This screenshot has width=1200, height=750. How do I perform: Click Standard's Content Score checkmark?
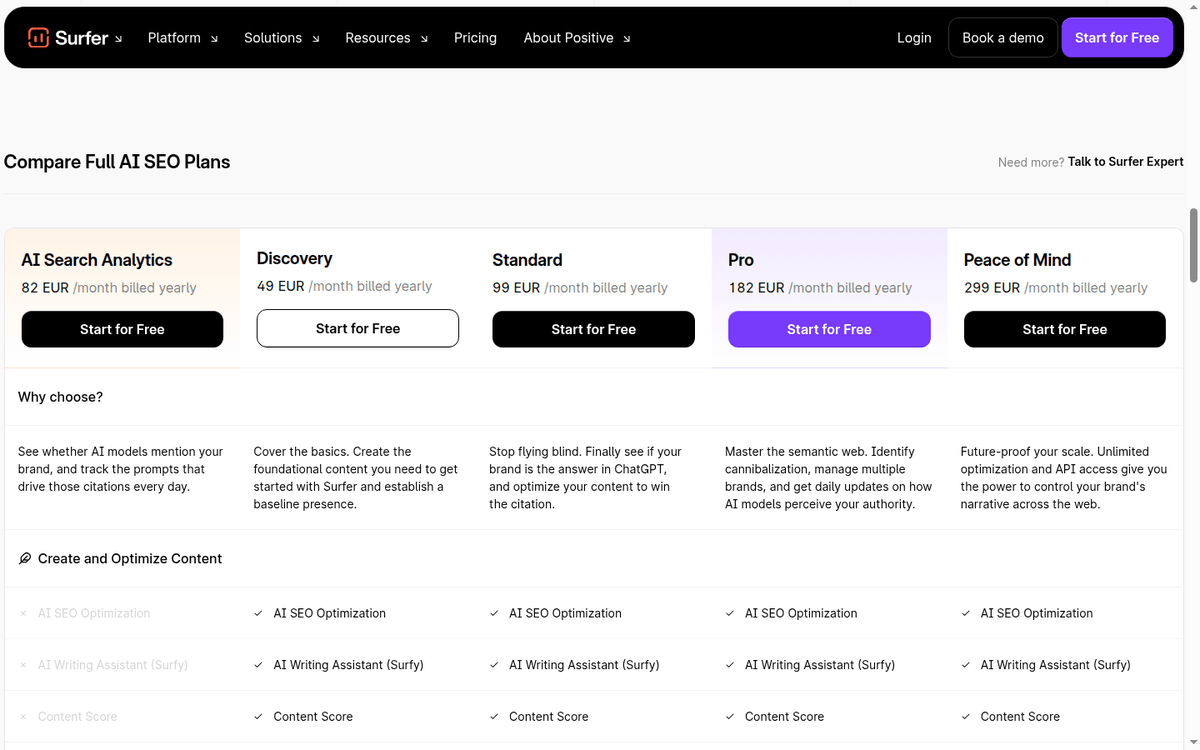click(494, 717)
